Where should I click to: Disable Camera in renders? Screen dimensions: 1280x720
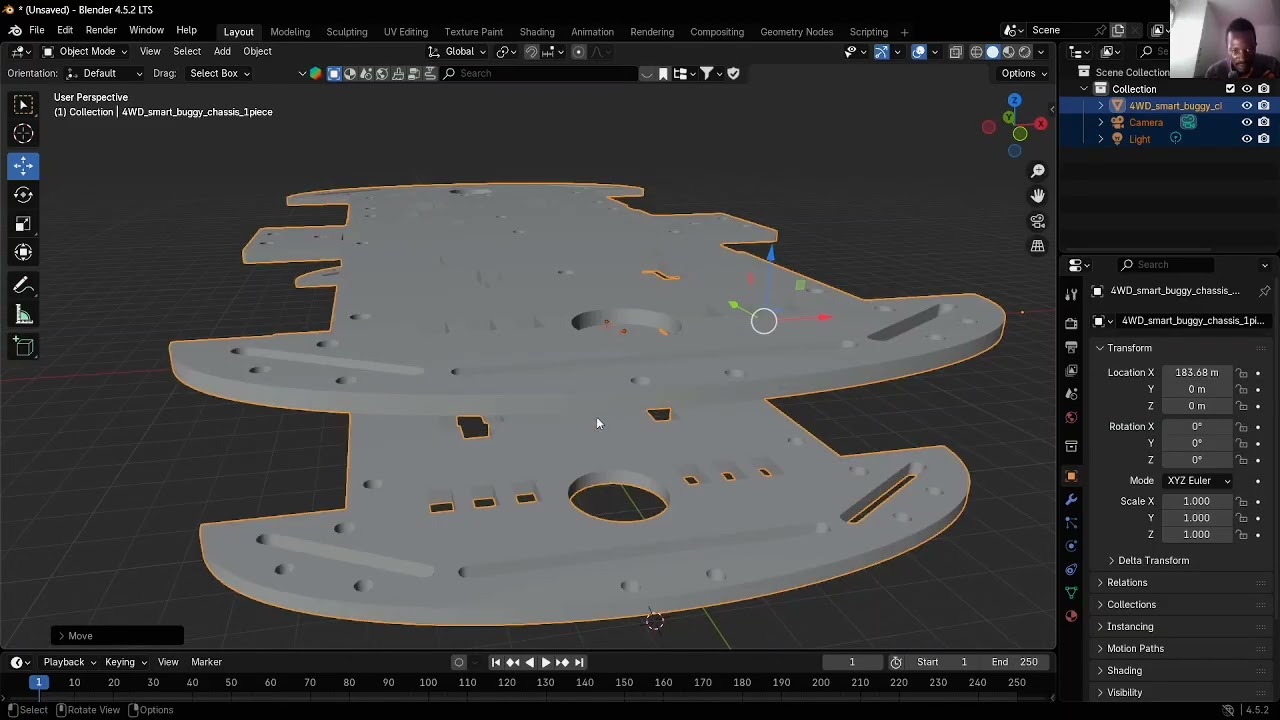pos(1263,123)
